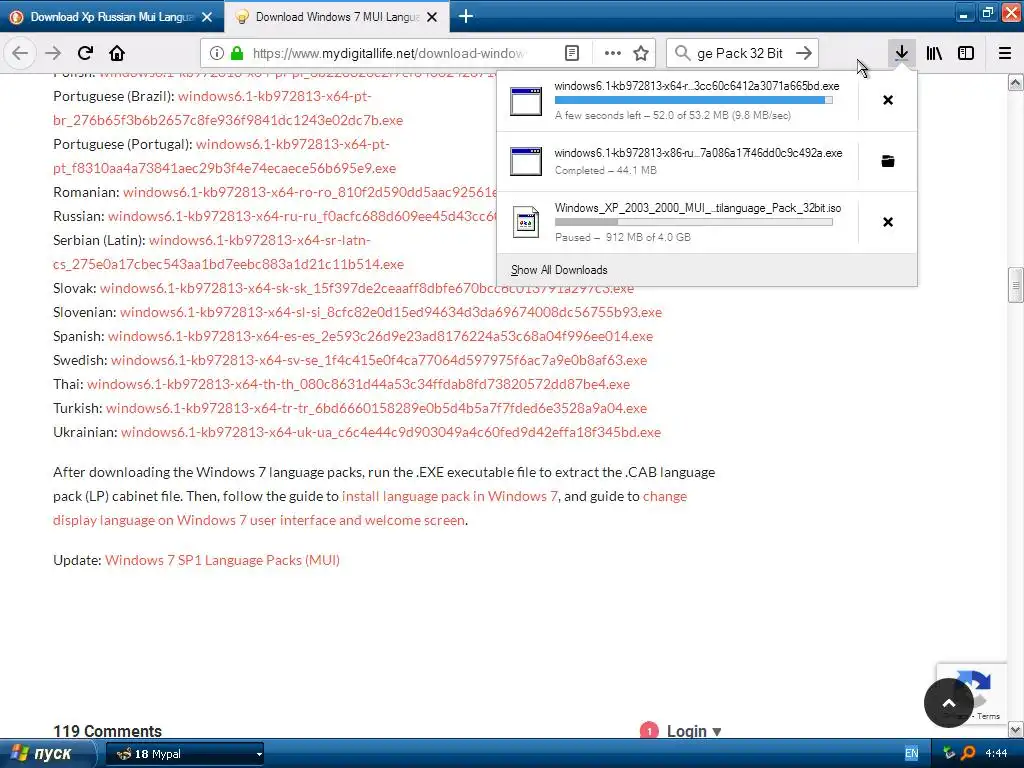This screenshot has width=1024, height=768.
Task: Show site information icon in address bar
Action: click(x=217, y=53)
